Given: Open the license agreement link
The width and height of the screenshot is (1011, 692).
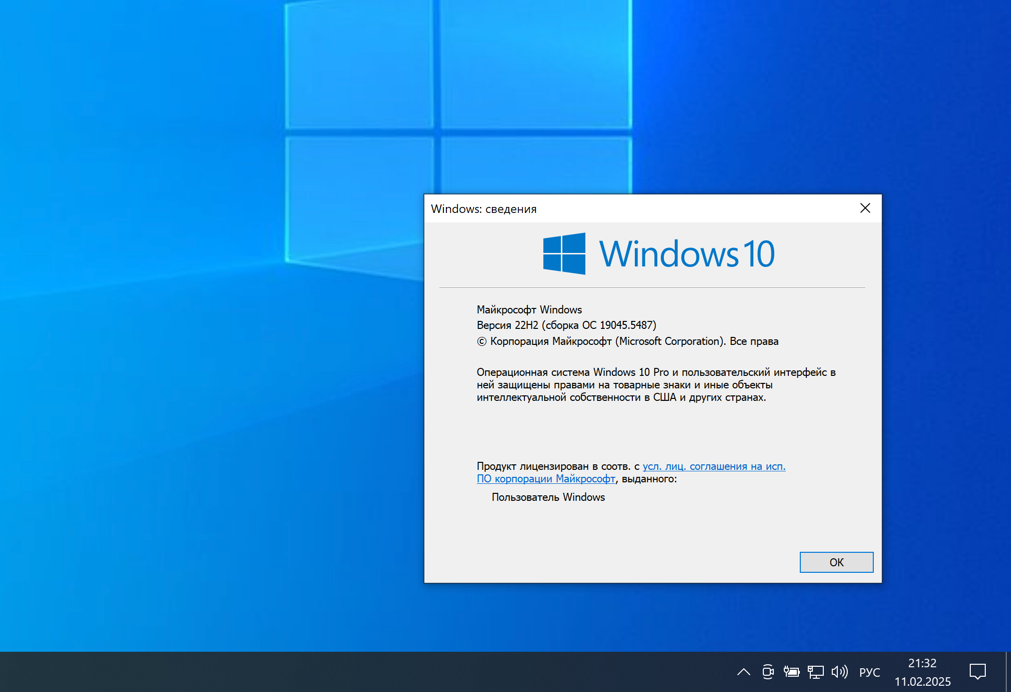Looking at the screenshot, I should click(713, 466).
